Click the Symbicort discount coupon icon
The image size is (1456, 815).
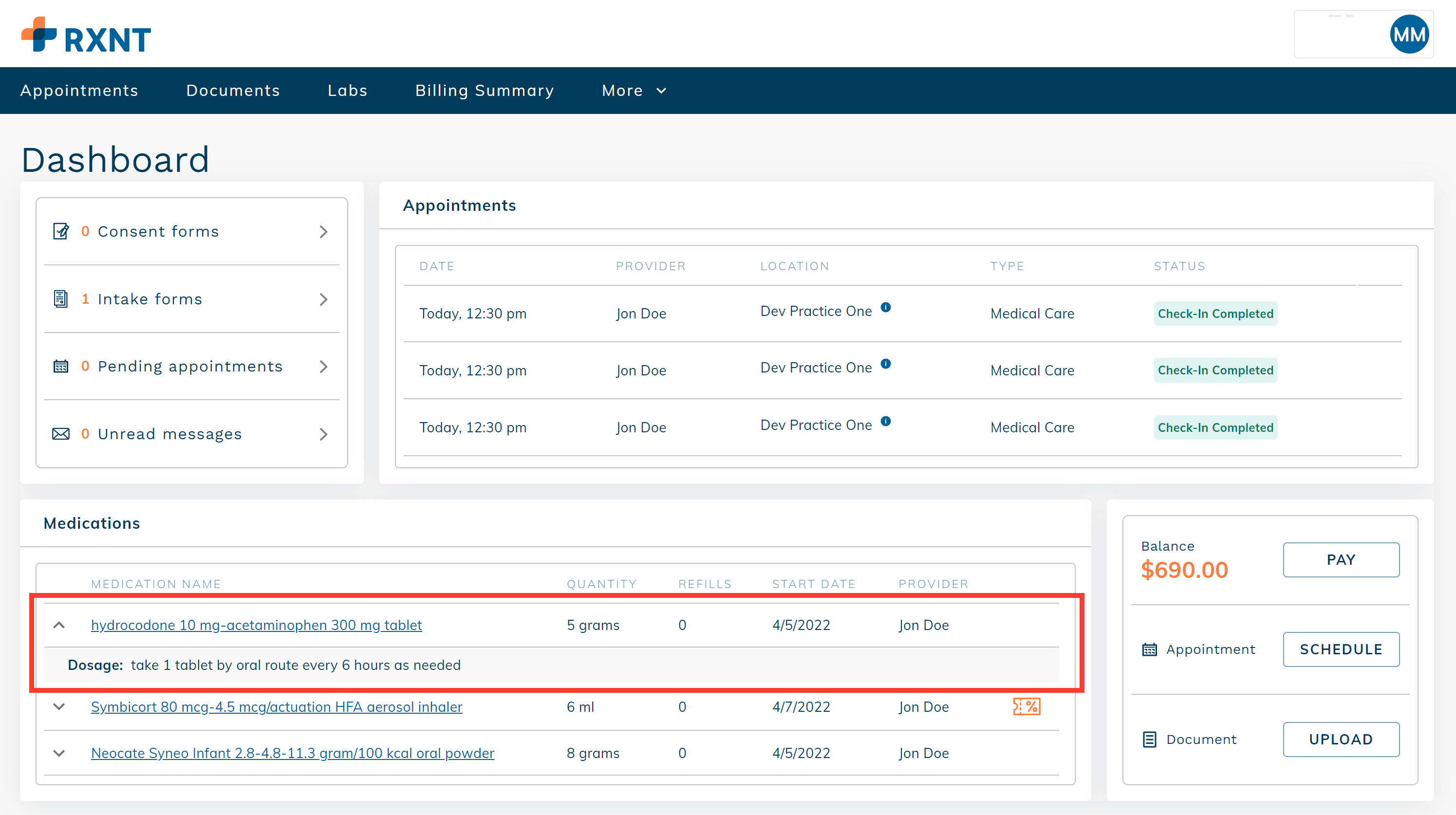[x=1027, y=706]
